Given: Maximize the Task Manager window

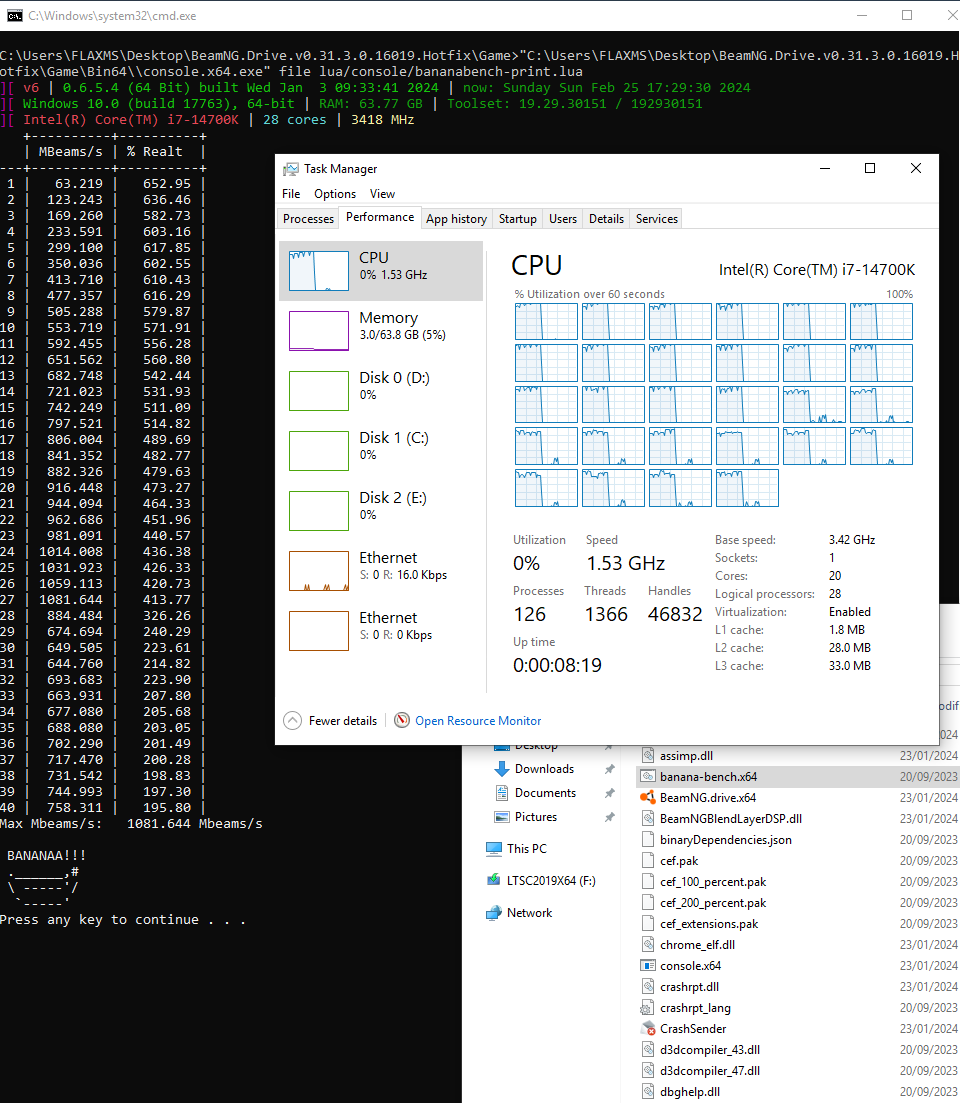Looking at the screenshot, I should (x=870, y=168).
